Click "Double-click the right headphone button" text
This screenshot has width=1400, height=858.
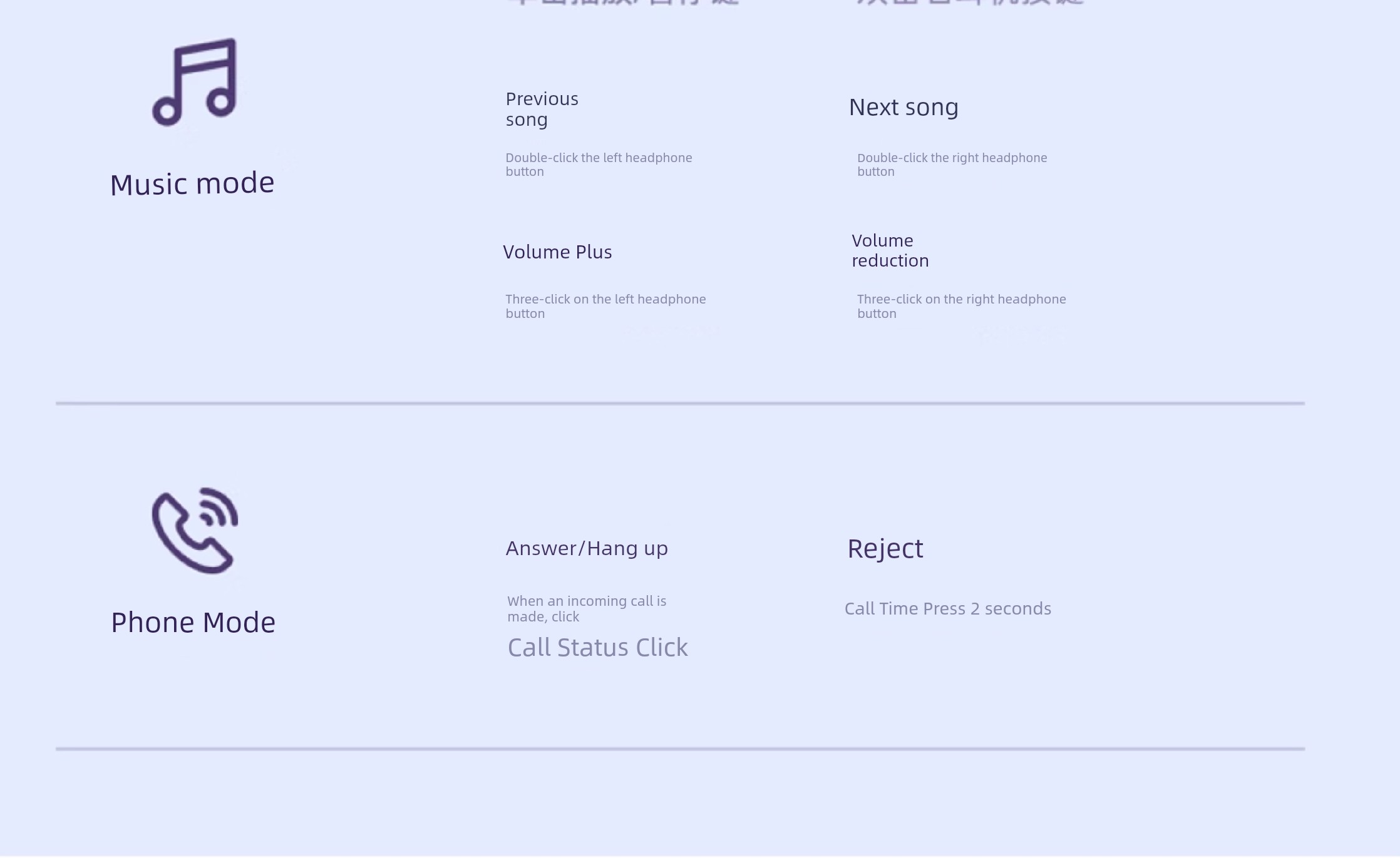pyautogui.click(x=952, y=165)
